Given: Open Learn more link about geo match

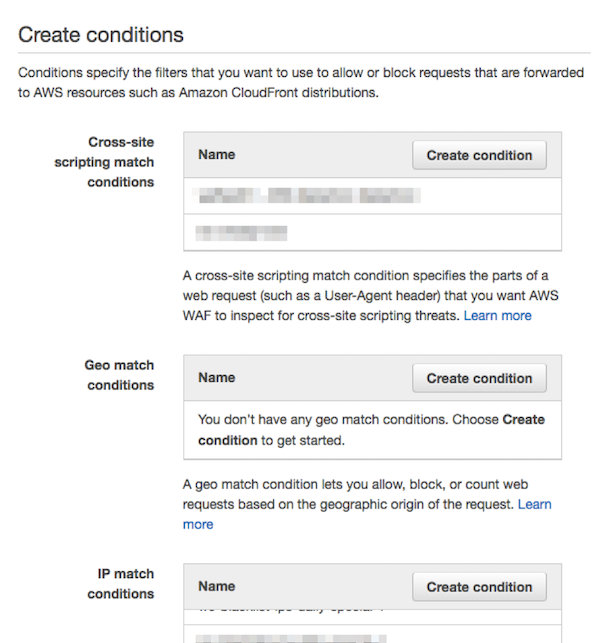Looking at the screenshot, I should [534, 504].
